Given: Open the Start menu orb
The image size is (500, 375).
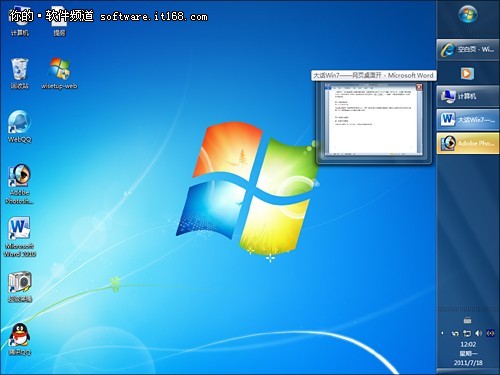Looking at the screenshot, I should pyautogui.click(x=468, y=14).
